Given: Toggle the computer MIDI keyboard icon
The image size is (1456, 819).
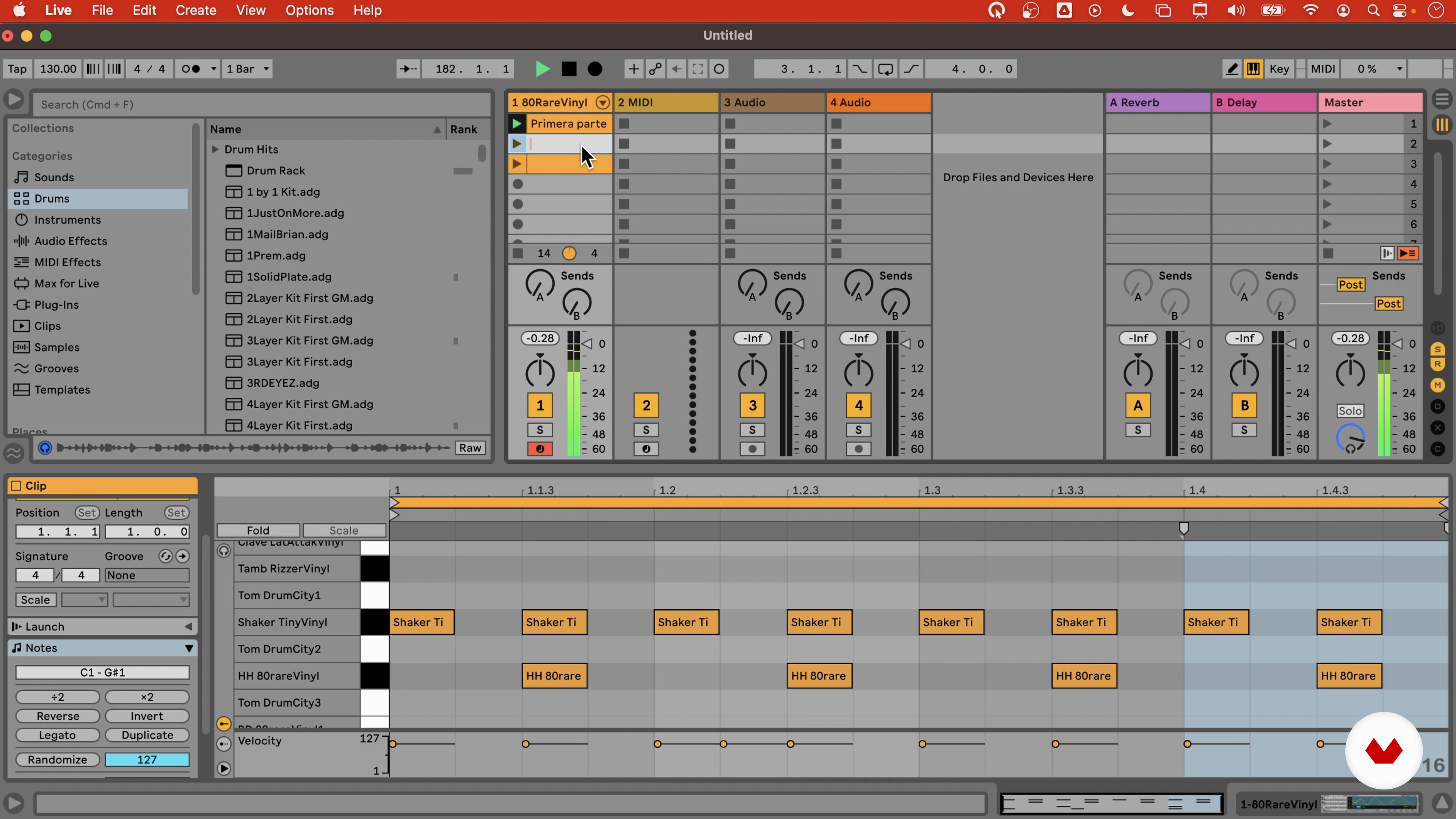Looking at the screenshot, I should pyautogui.click(x=1253, y=69).
